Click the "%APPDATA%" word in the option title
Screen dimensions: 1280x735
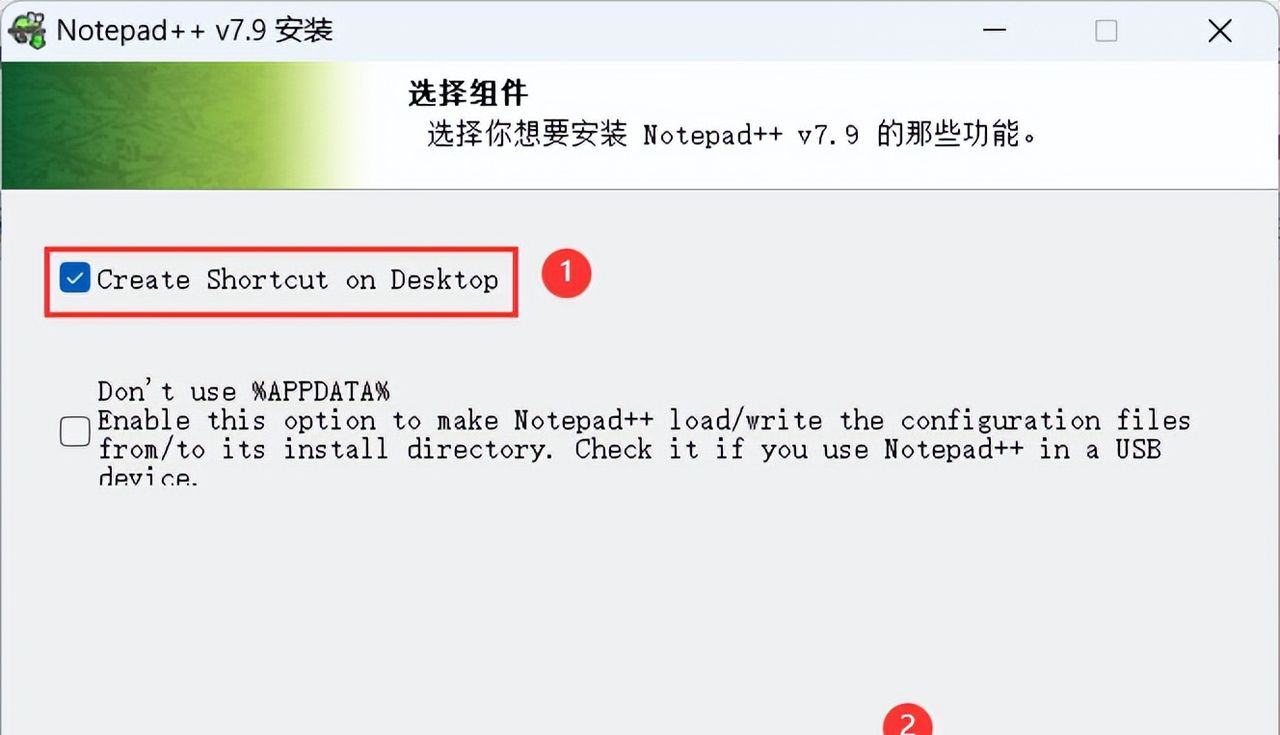320,391
